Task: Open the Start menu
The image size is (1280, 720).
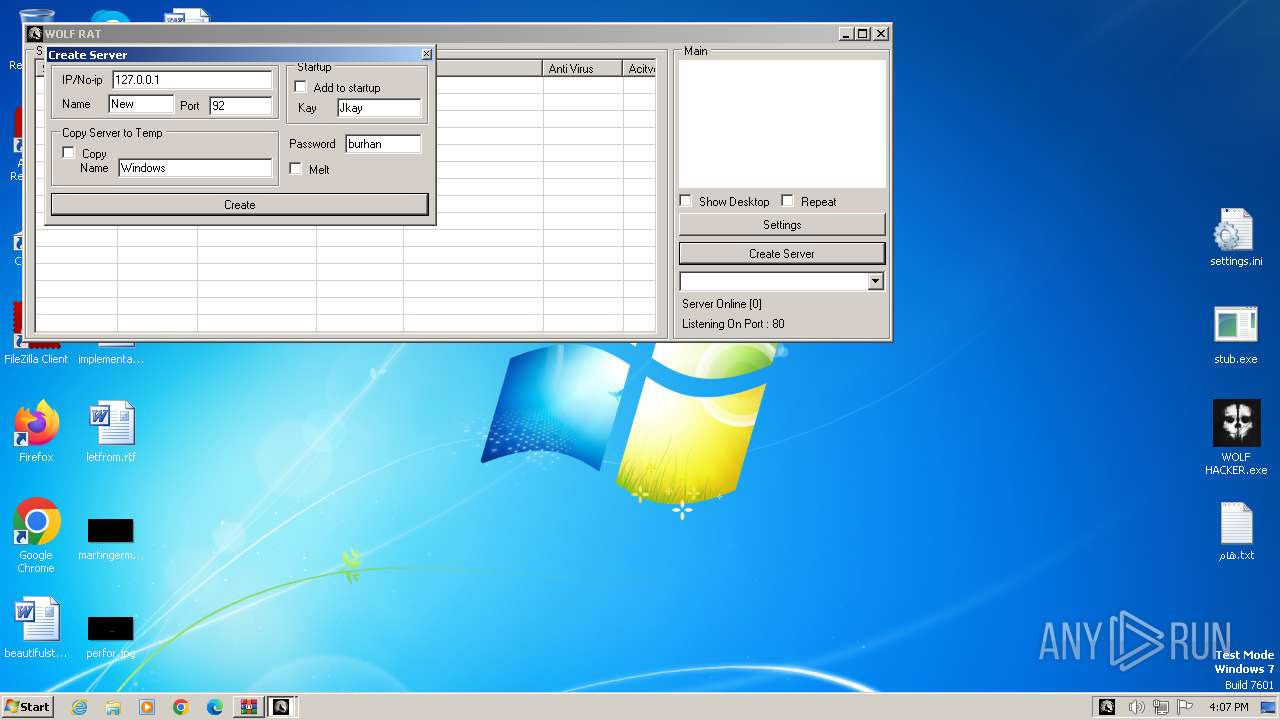Action: [x=28, y=706]
